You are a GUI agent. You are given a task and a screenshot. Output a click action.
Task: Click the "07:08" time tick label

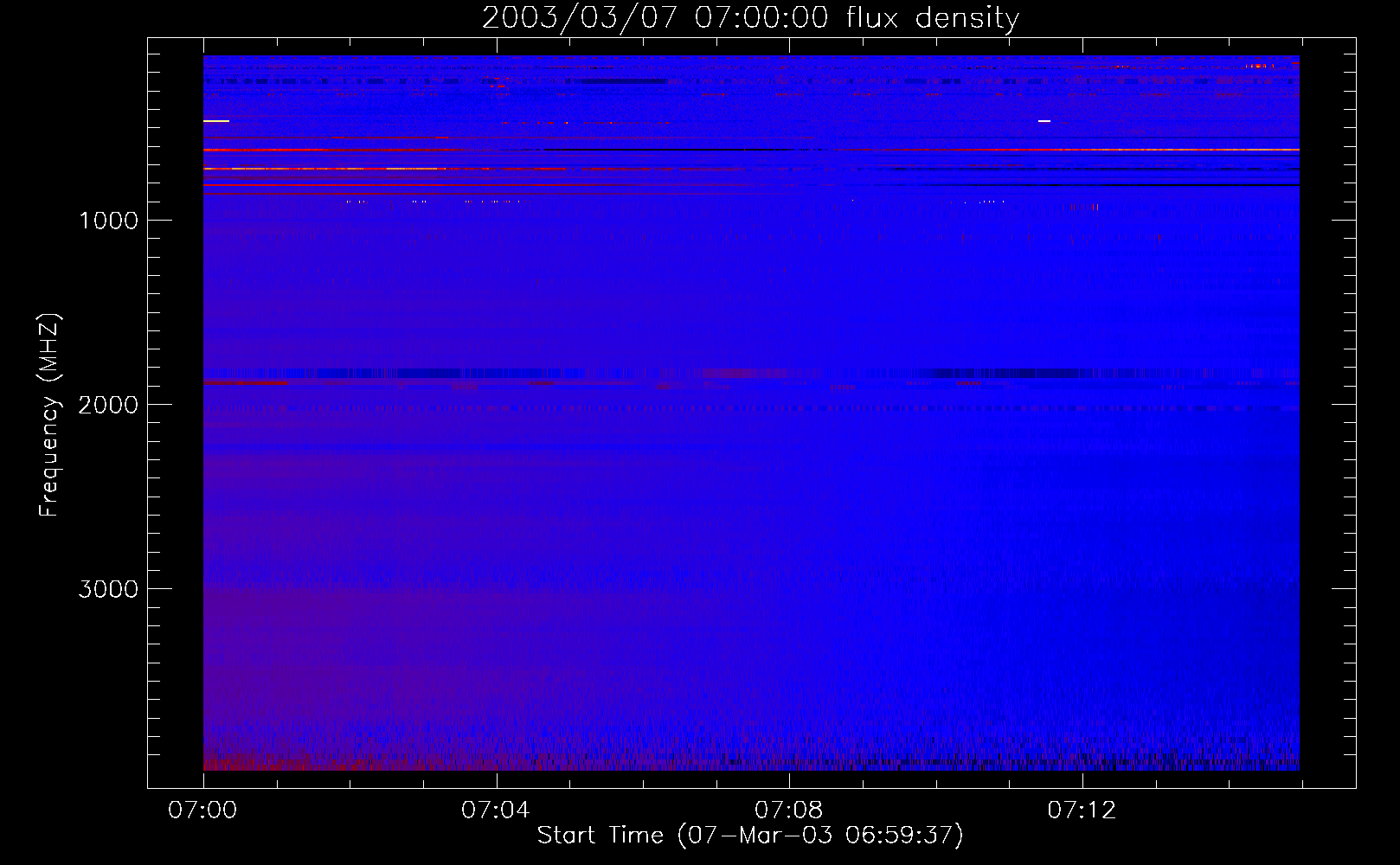point(788,810)
